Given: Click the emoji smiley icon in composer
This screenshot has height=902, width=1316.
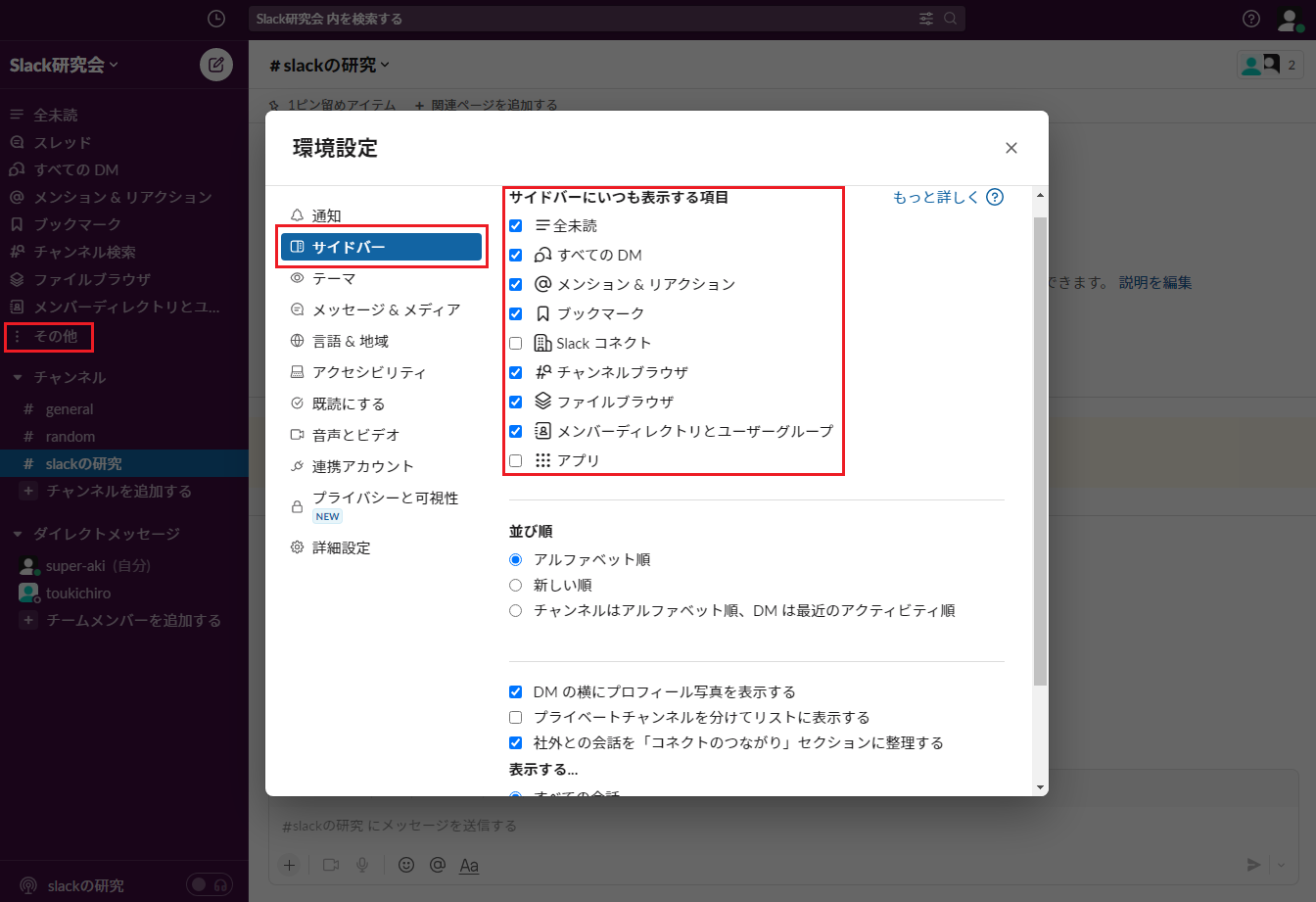Looking at the screenshot, I should pyautogui.click(x=406, y=865).
